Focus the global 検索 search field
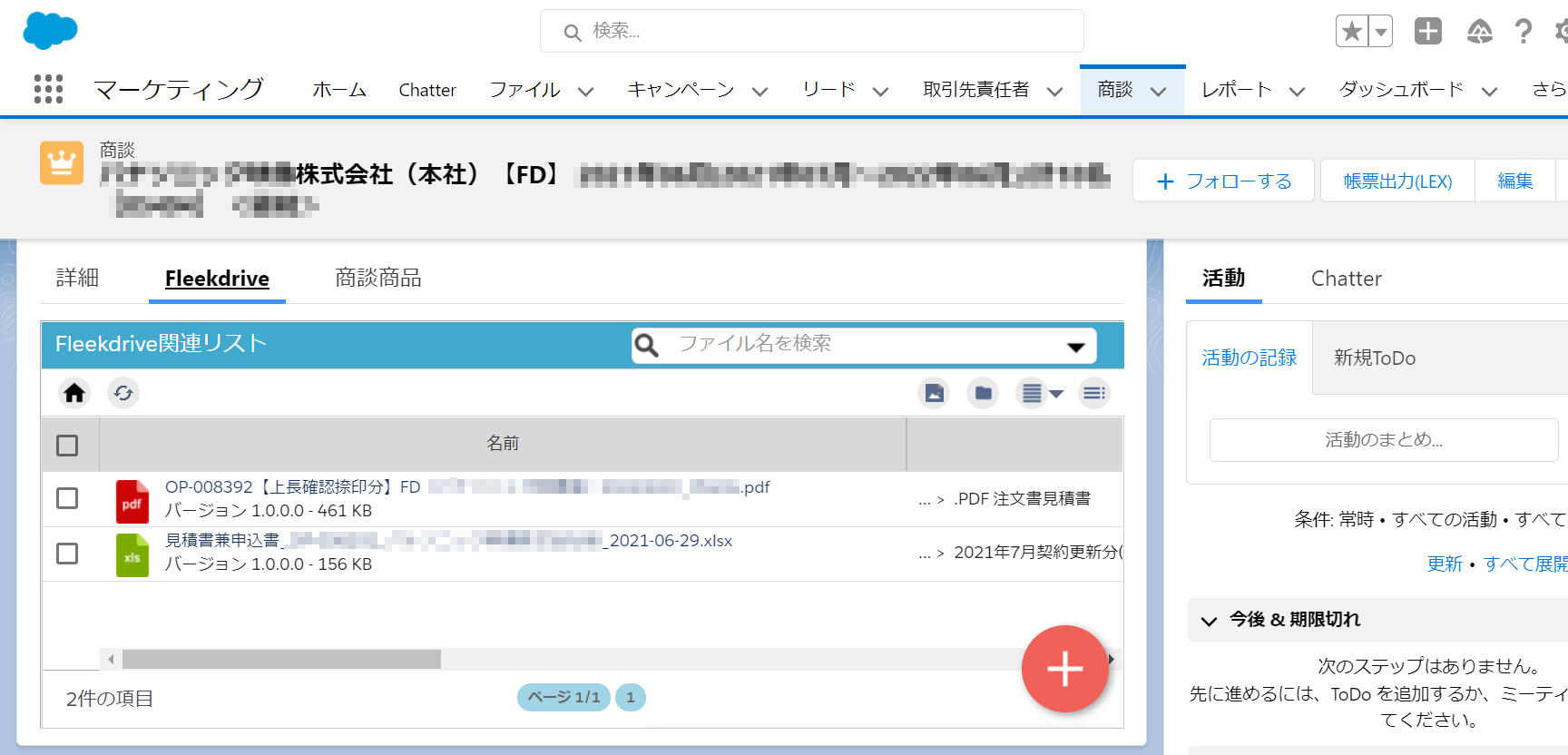1568x755 pixels. tap(812, 32)
